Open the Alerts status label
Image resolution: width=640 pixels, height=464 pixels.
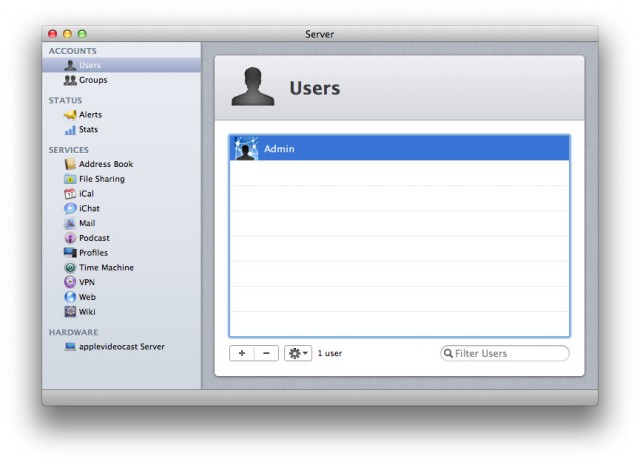(x=90, y=115)
